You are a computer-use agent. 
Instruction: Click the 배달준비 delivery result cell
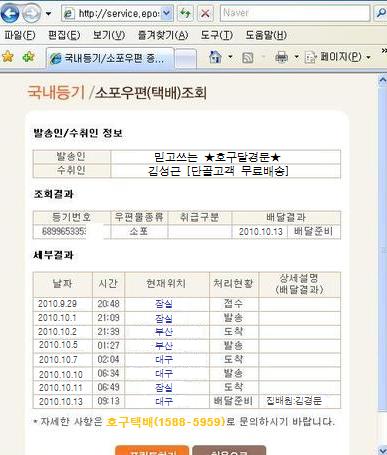[313, 231]
